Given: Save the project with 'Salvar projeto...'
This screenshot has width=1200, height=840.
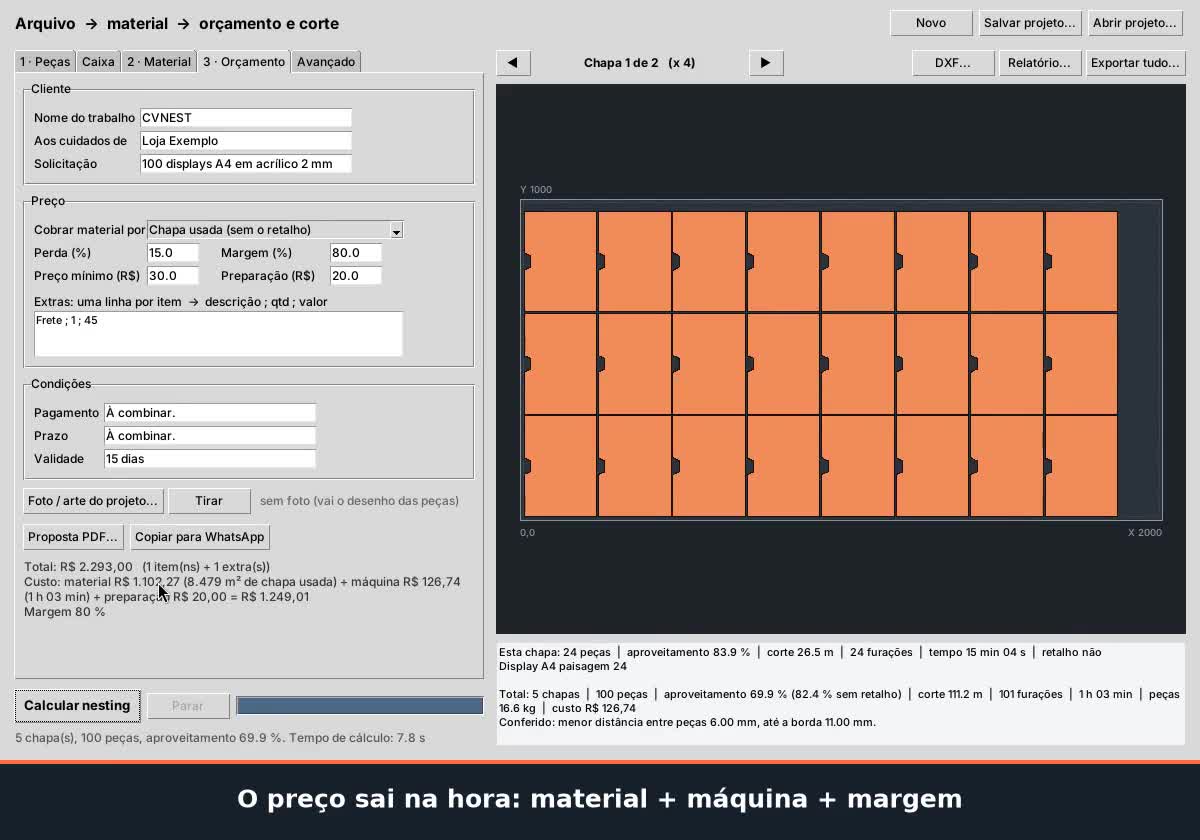Looking at the screenshot, I should click(x=1030, y=23).
